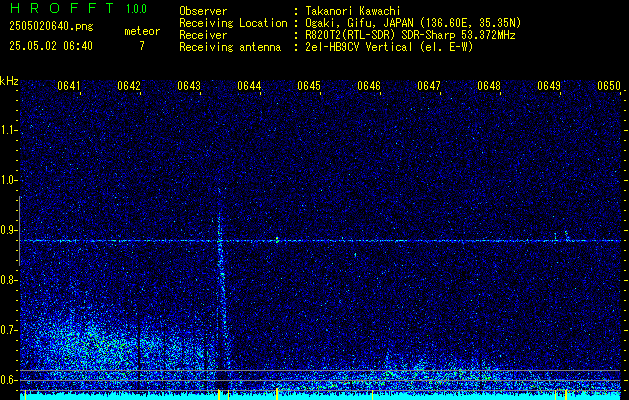Click the 0649 time tick label
The width and height of the screenshot is (629, 400).
click(x=548, y=86)
